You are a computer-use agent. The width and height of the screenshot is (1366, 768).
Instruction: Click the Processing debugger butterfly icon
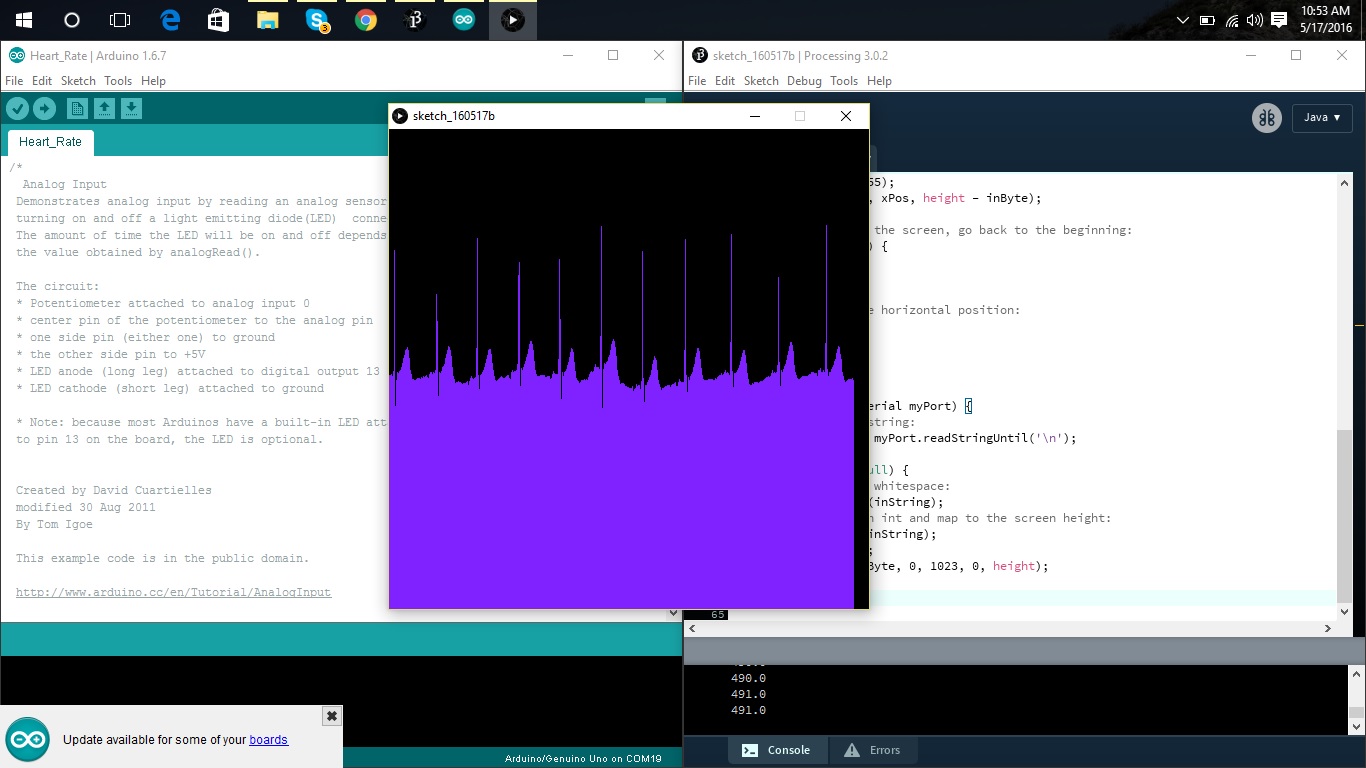1266,118
